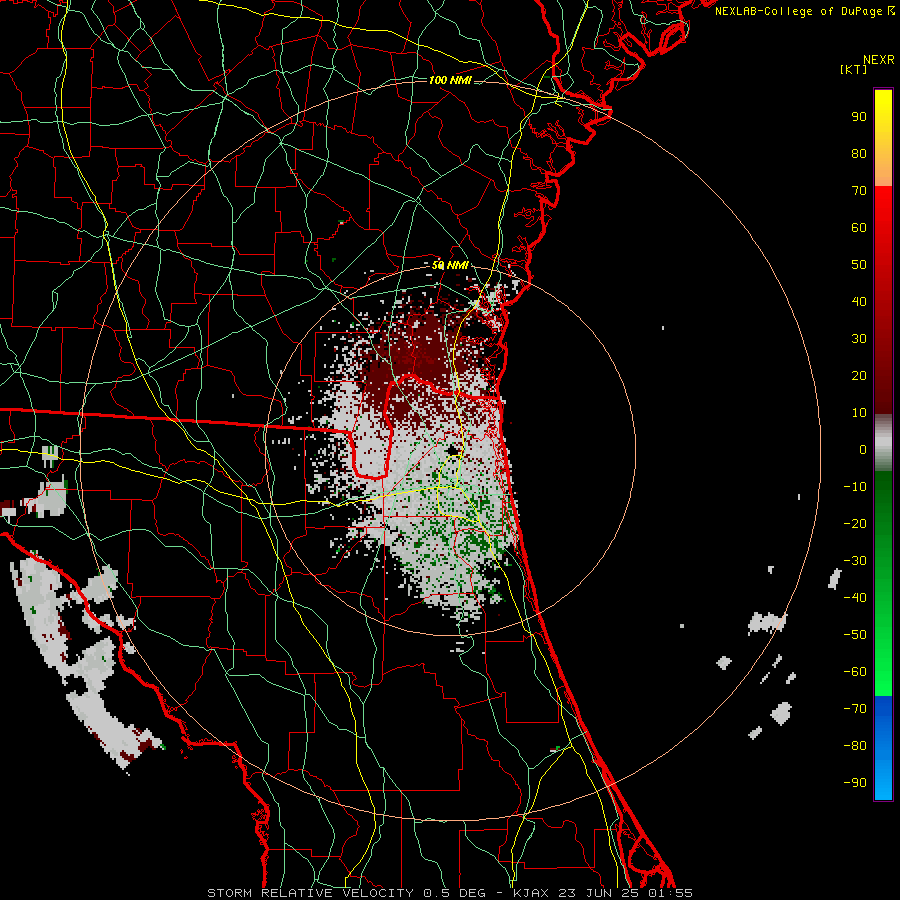Click the black radar site gap in the echoes

pos(453,450)
